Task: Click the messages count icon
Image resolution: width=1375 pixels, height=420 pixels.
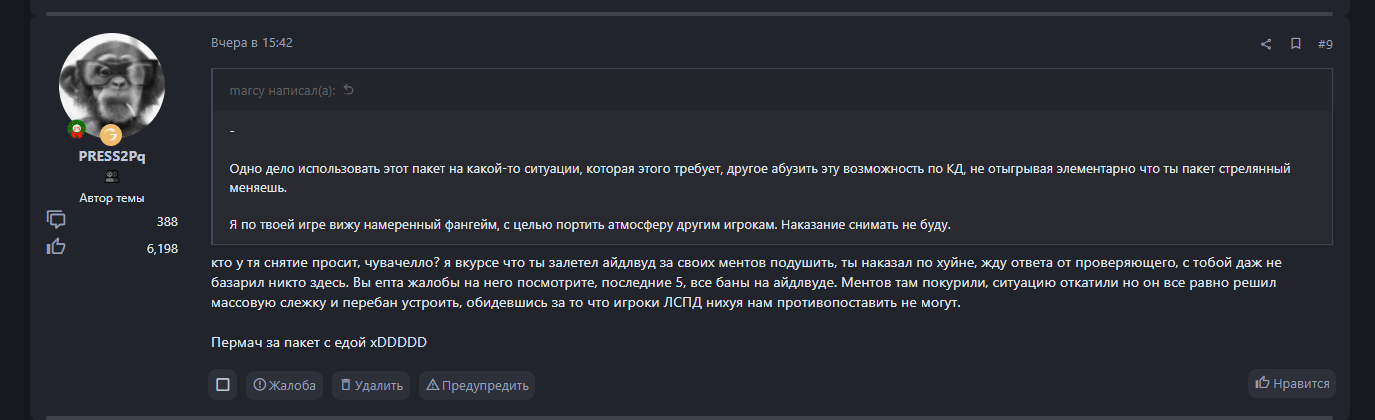Action: coord(56,220)
